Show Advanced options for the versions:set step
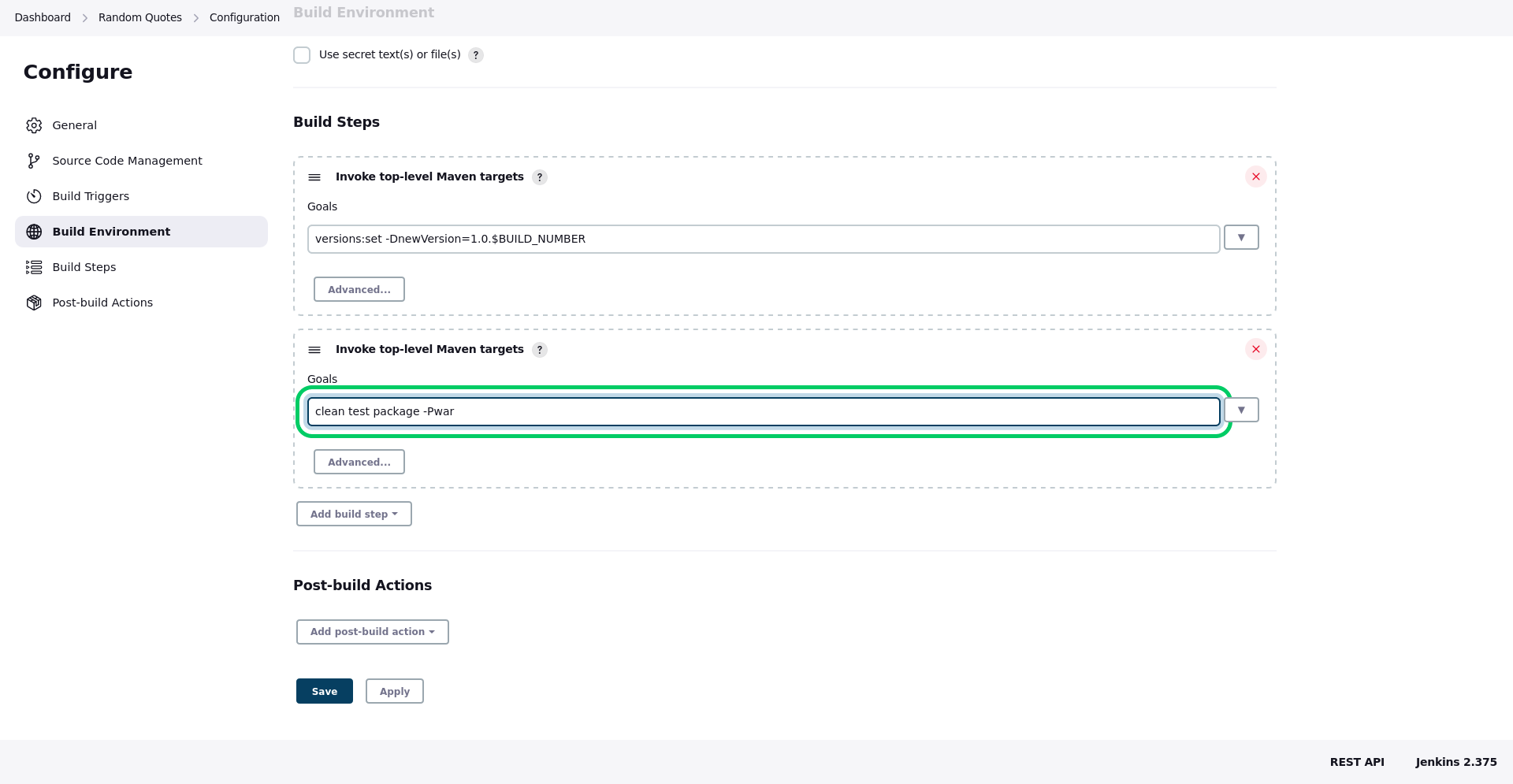Screen dimensions: 1513x784 [x=359, y=289]
